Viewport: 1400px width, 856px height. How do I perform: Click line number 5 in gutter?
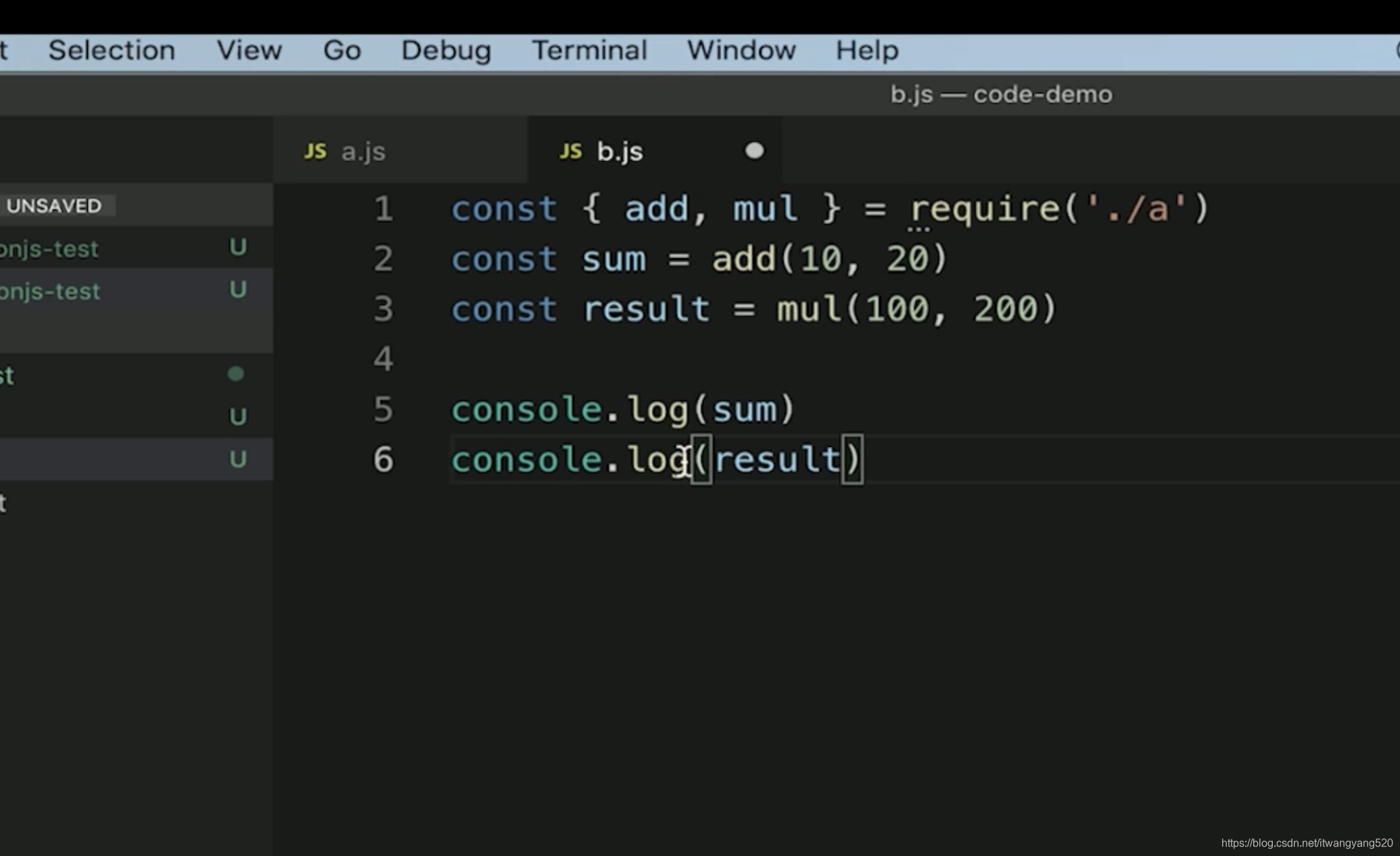coord(383,408)
